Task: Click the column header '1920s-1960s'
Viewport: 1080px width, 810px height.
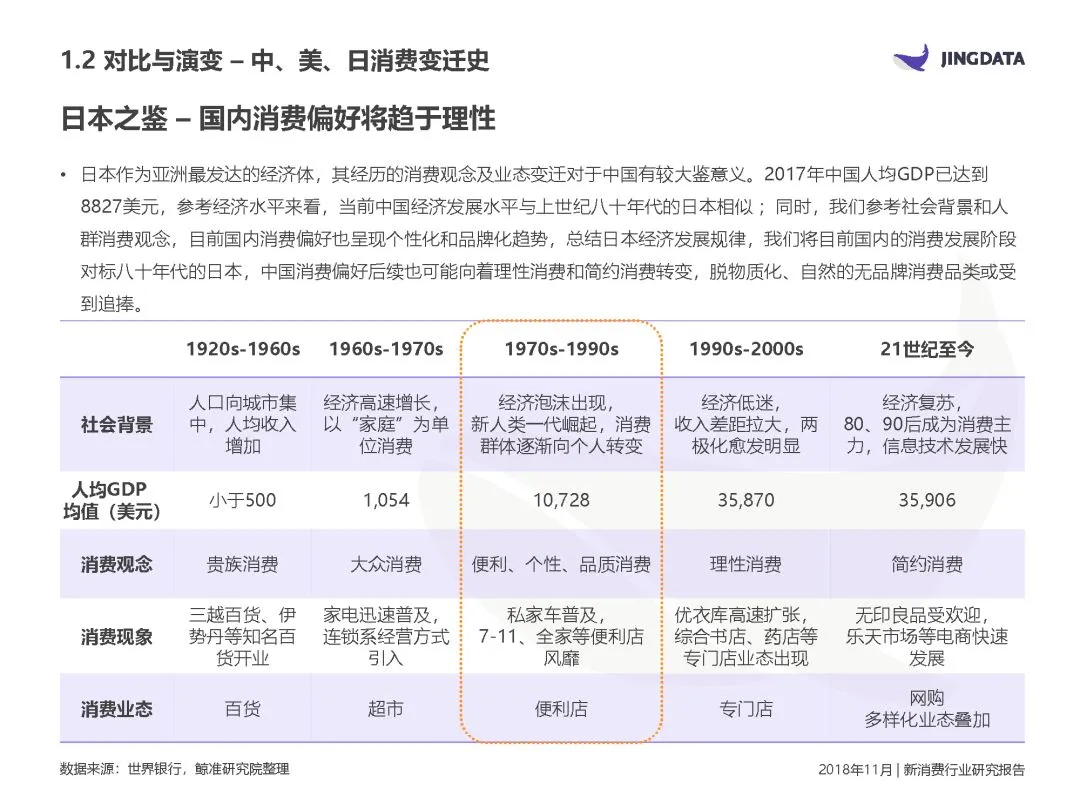Action: point(243,349)
